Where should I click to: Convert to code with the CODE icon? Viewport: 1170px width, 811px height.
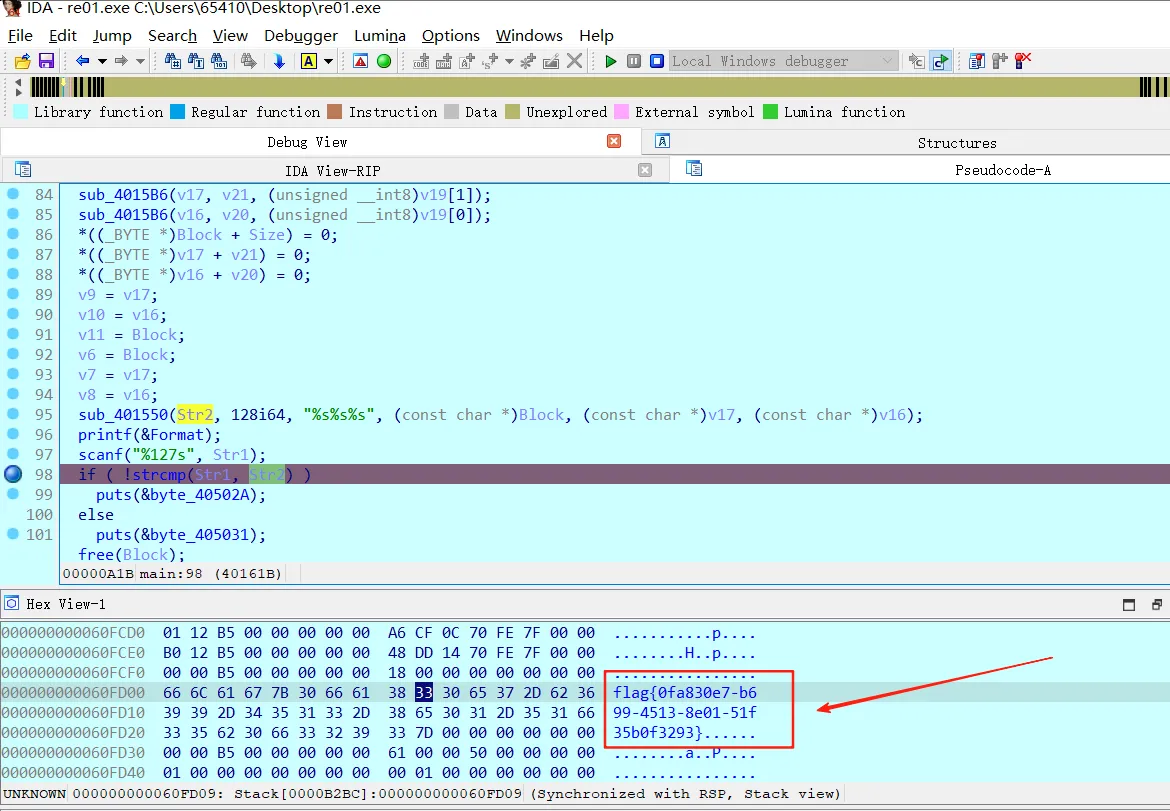(421, 61)
